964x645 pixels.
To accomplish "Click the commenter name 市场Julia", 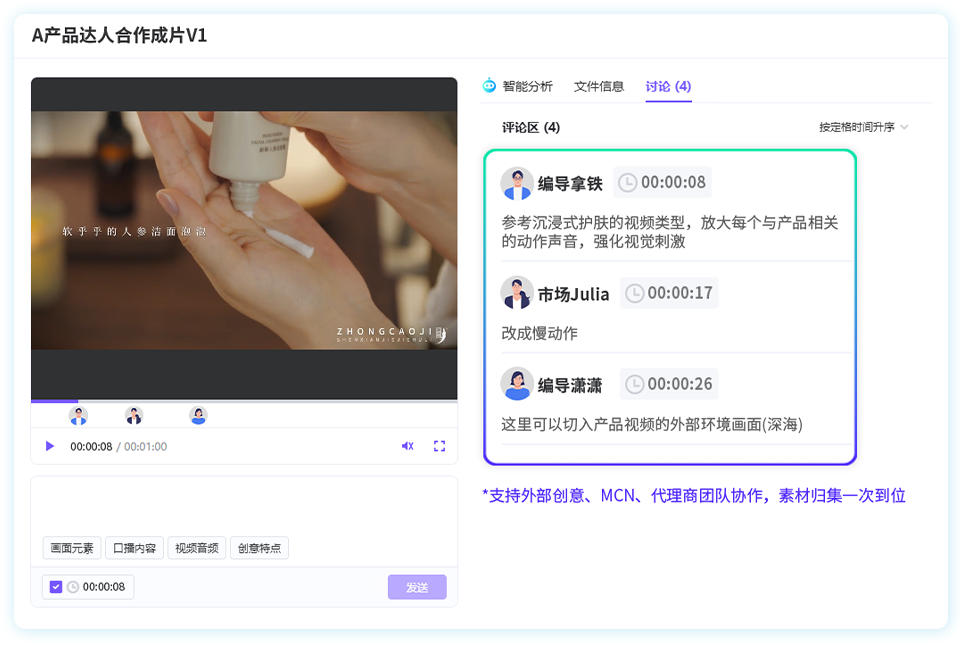I will (573, 295).
